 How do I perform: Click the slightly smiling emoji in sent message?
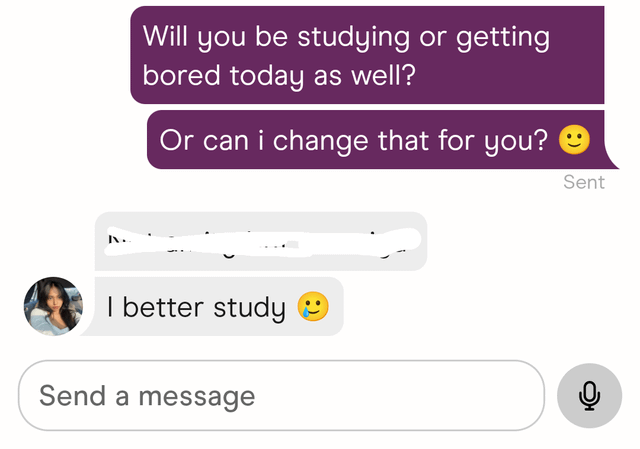click(574, 140)
